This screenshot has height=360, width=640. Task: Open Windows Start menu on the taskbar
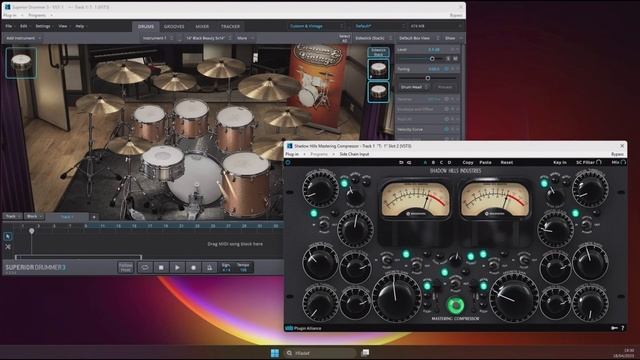point(275,353)
